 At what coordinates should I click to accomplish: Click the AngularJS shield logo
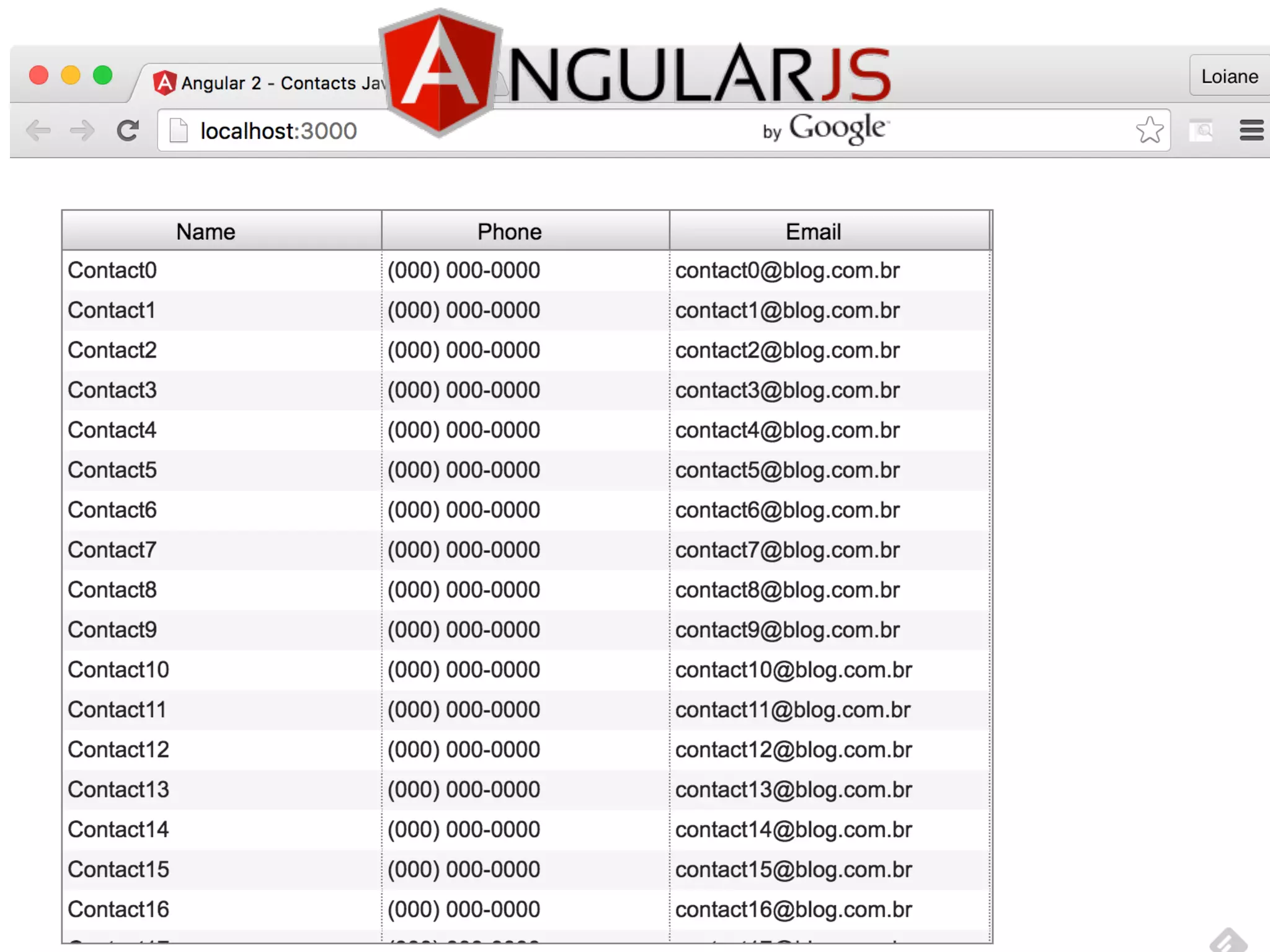click(440, 73)
